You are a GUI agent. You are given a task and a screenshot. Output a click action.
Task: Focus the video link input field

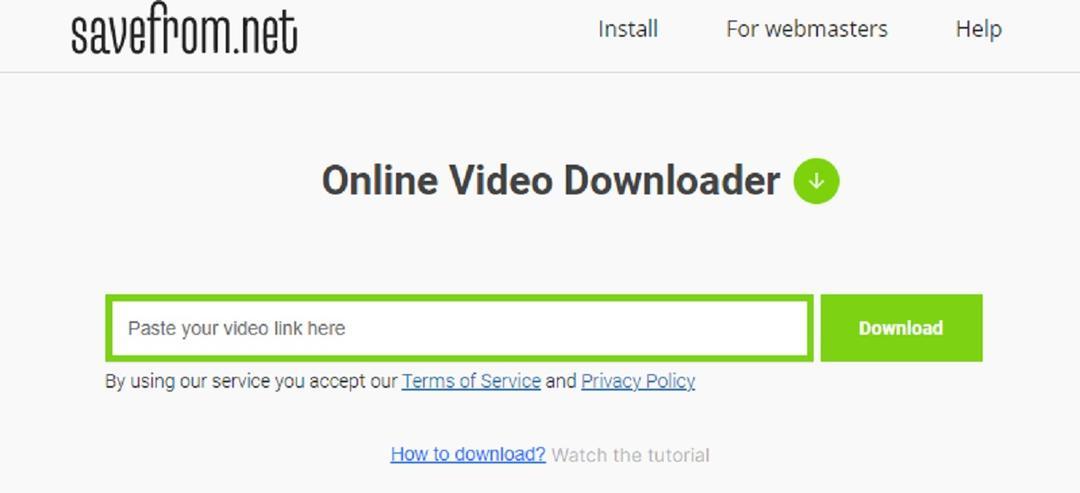459,328
